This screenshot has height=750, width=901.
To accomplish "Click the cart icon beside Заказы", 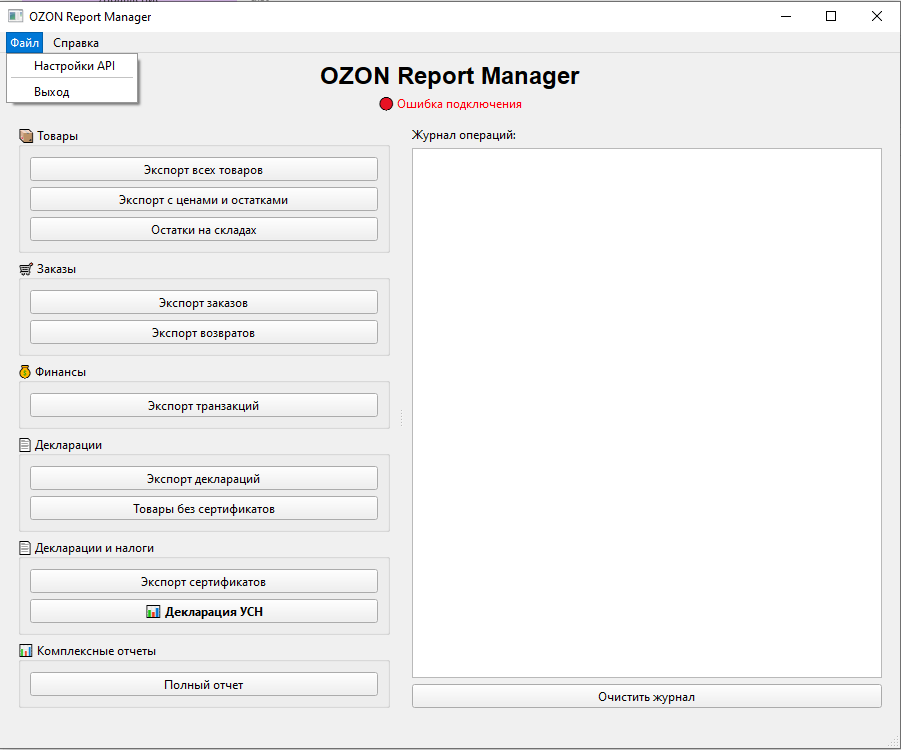I will (x=26, y=269).
